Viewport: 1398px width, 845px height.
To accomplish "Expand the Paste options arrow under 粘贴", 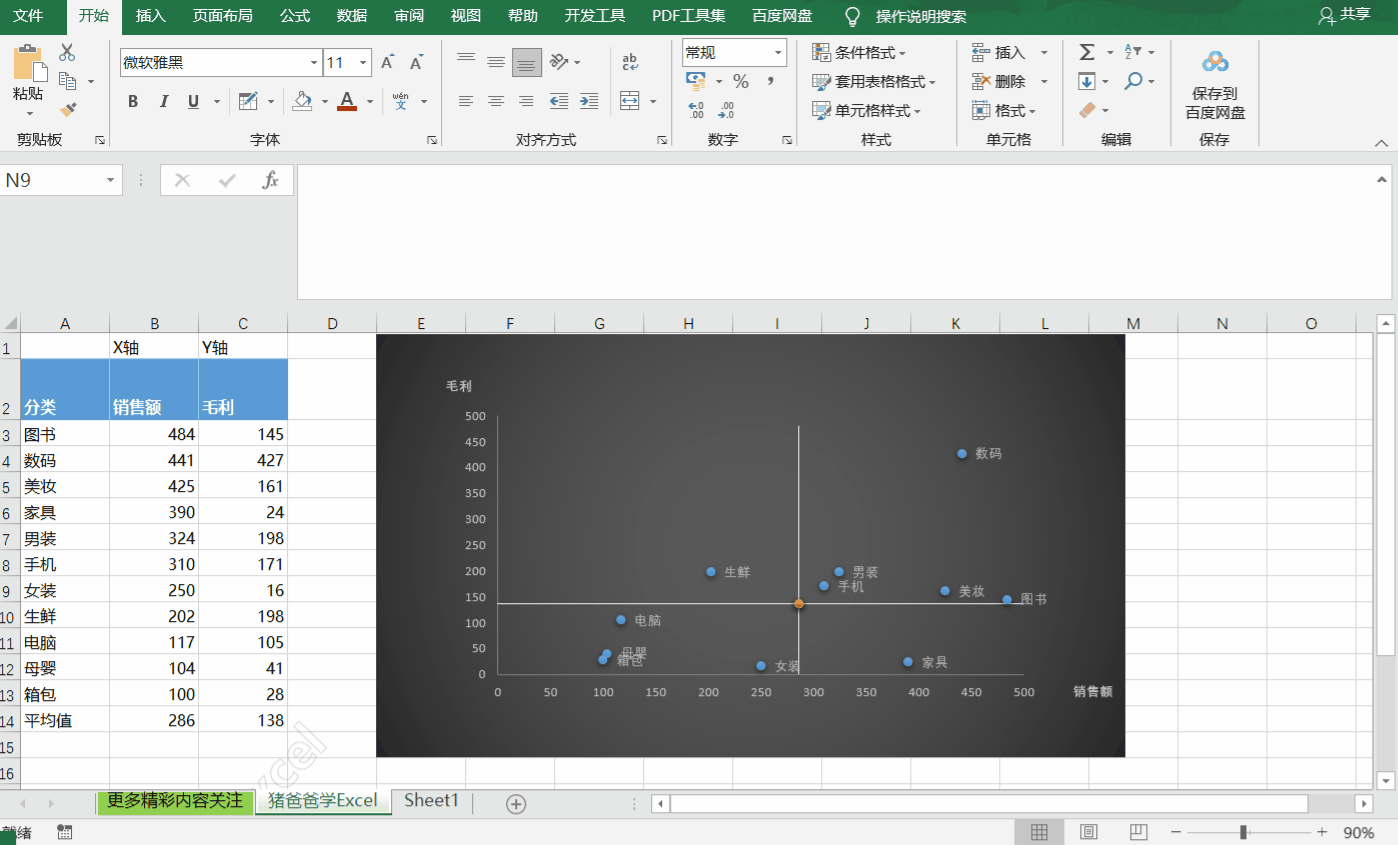I will 28,113.
